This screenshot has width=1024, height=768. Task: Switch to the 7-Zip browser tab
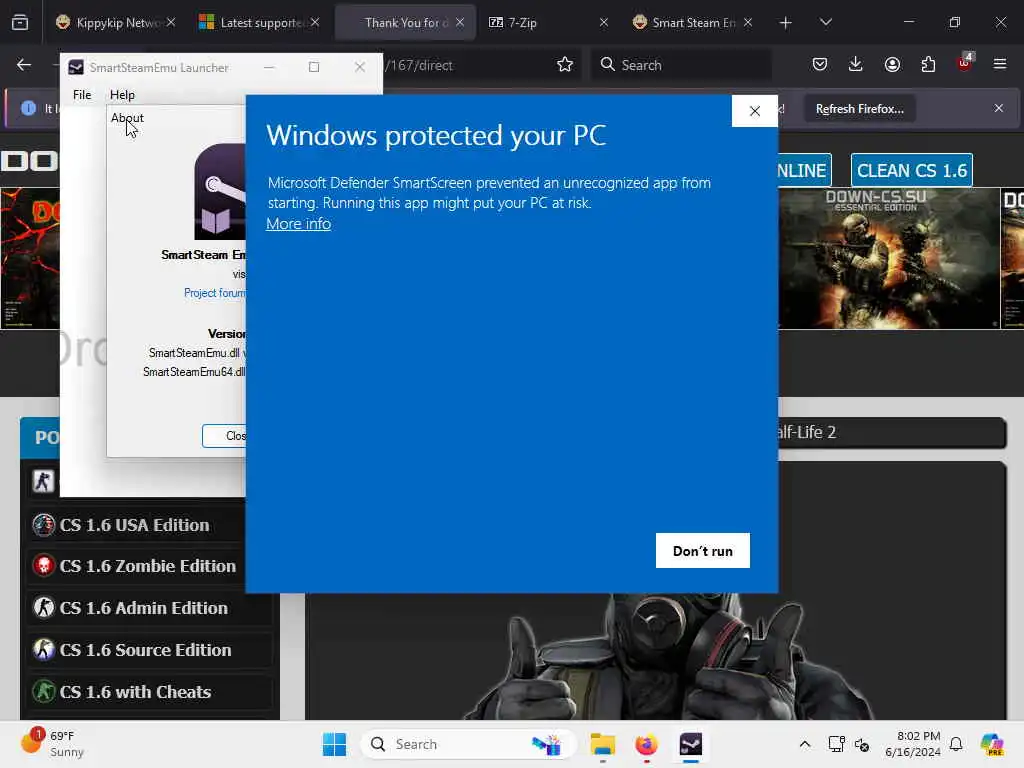(547, 23)
